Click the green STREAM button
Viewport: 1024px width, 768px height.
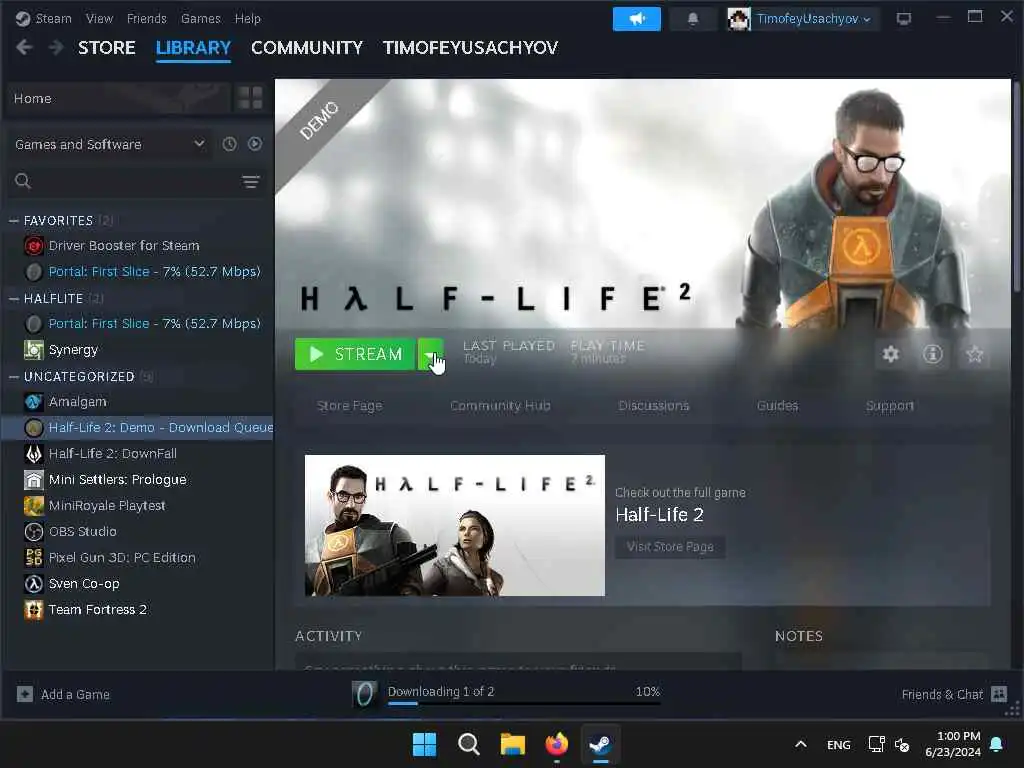pyautogui.click(x=355, y=354)
